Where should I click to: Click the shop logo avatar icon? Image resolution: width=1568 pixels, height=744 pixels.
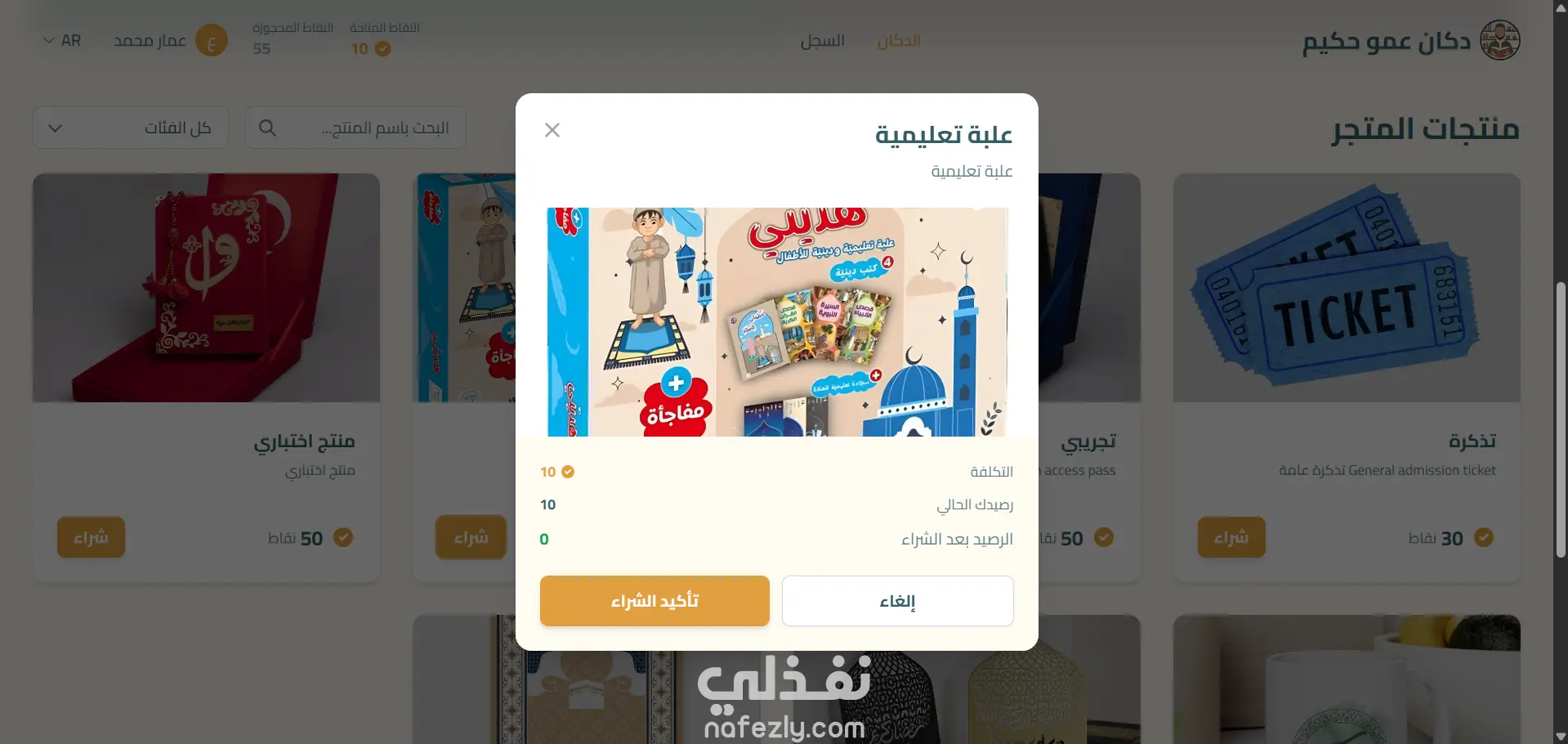coord(1500,40)
